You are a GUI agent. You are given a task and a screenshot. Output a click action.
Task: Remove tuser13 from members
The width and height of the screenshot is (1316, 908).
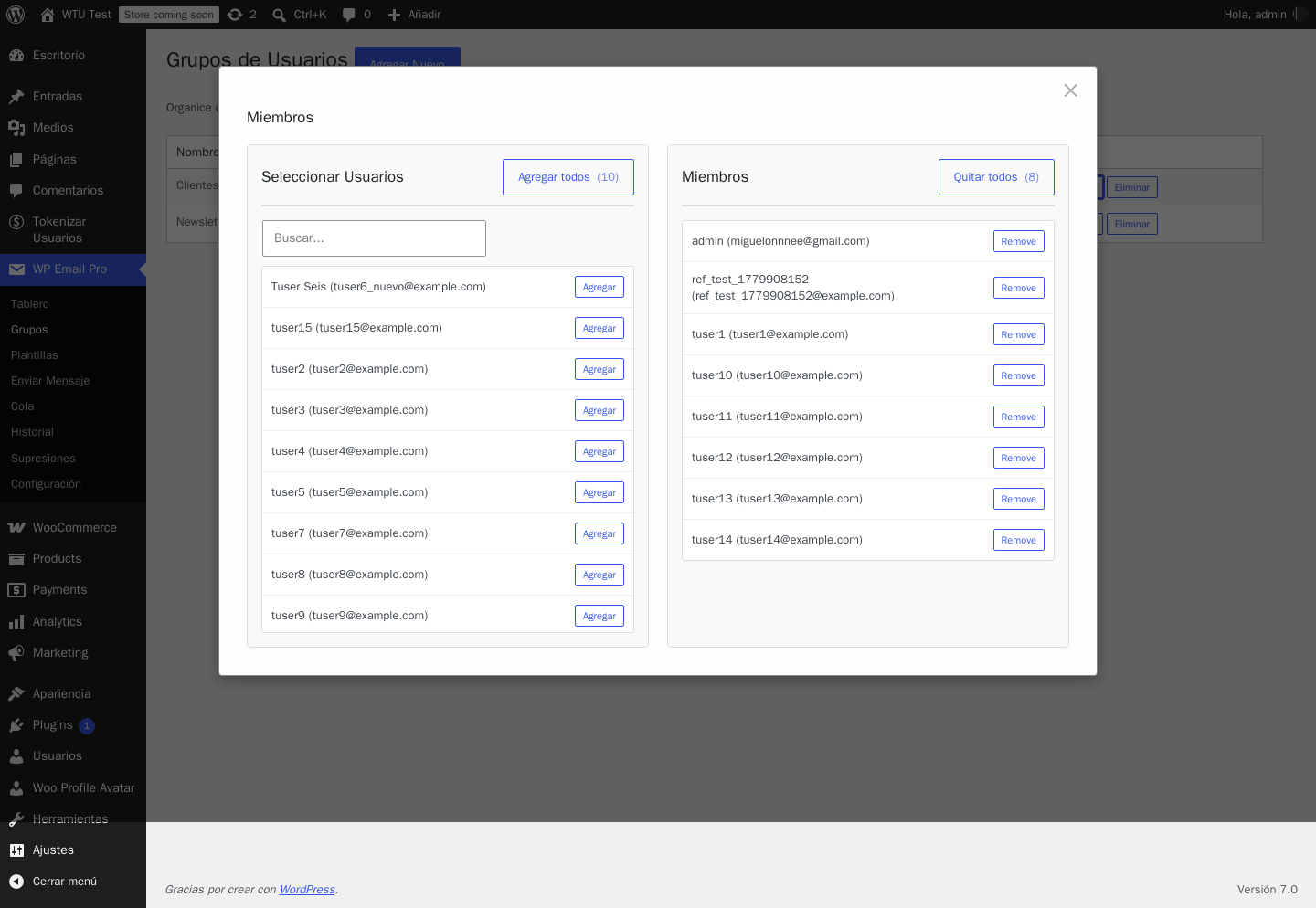point(1019,499)
